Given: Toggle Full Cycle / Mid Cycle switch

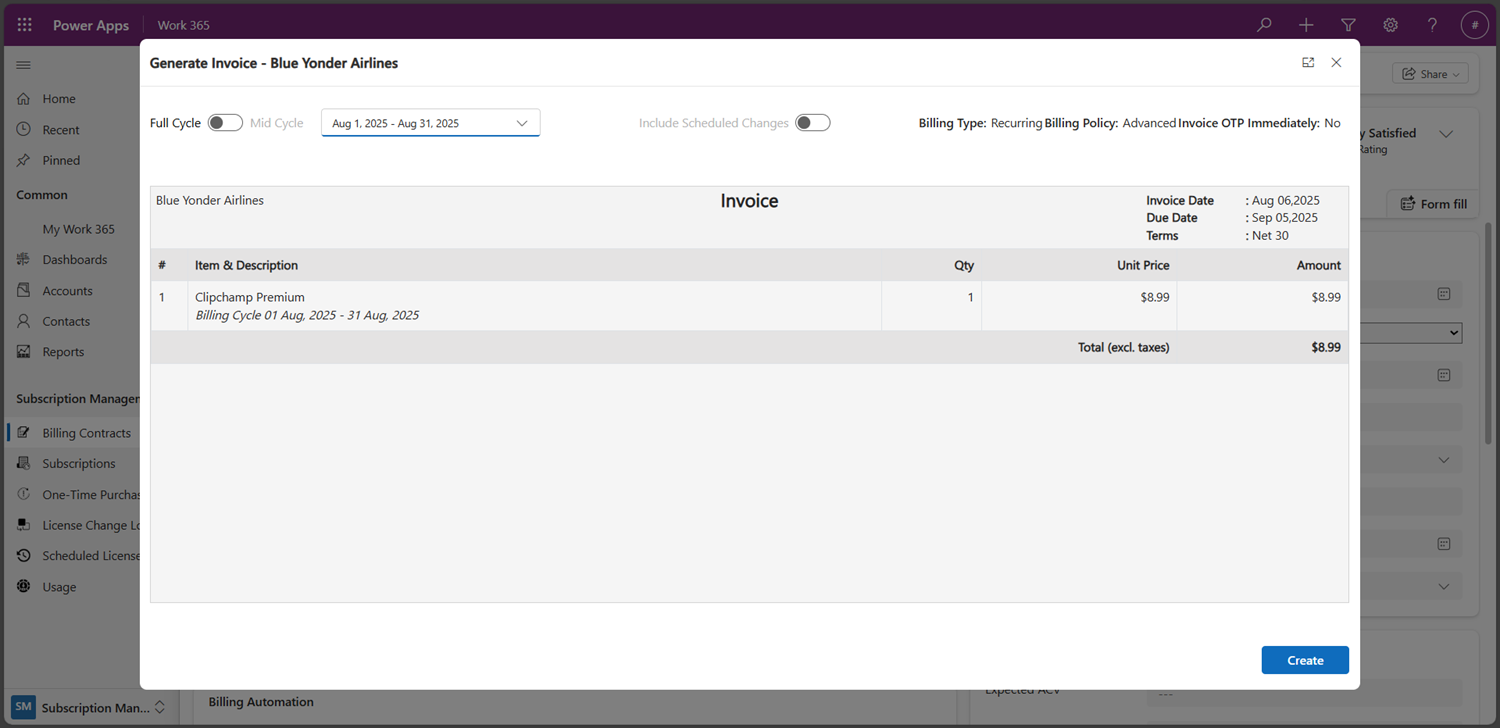Looking at the screenshot, I should point(225,123).
